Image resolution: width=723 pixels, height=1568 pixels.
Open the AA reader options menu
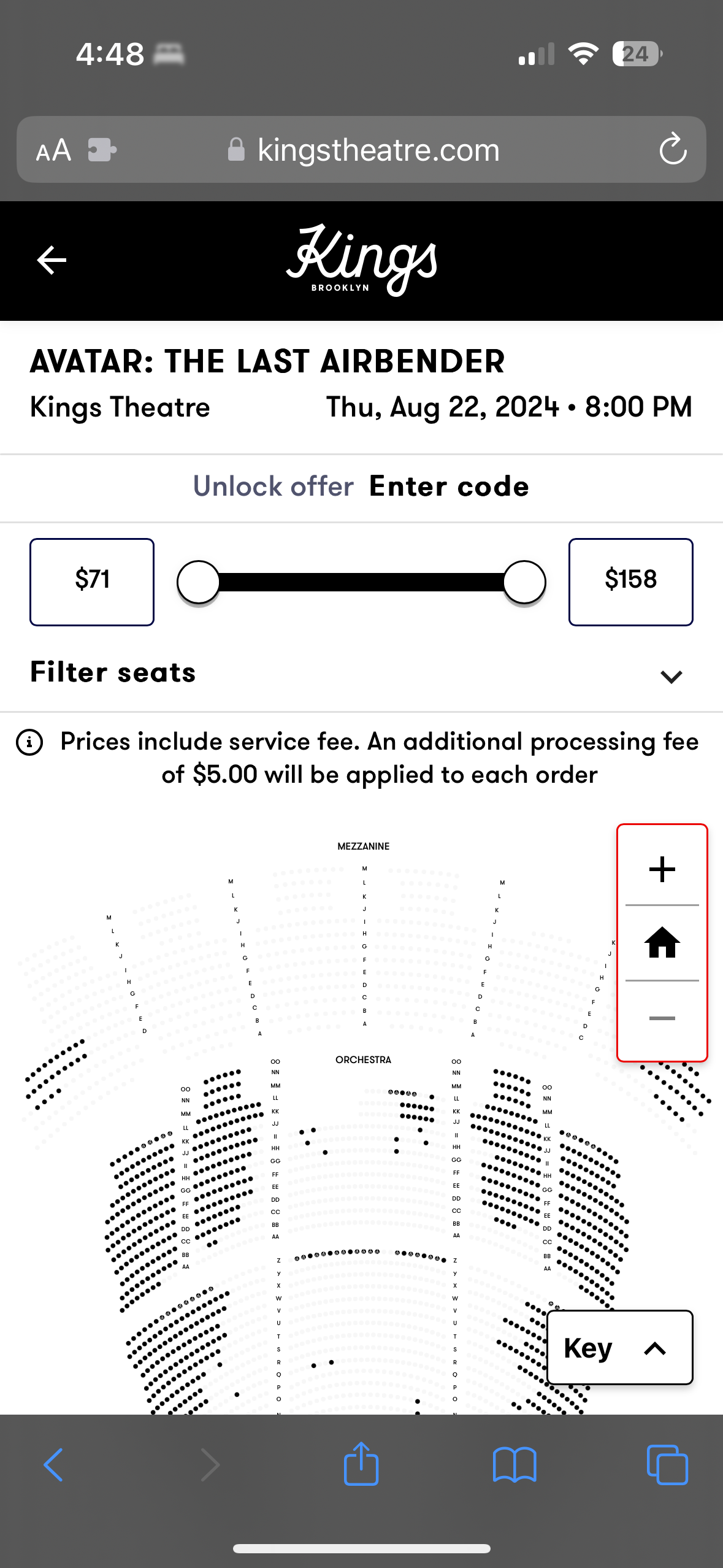[x=53, y=150]
